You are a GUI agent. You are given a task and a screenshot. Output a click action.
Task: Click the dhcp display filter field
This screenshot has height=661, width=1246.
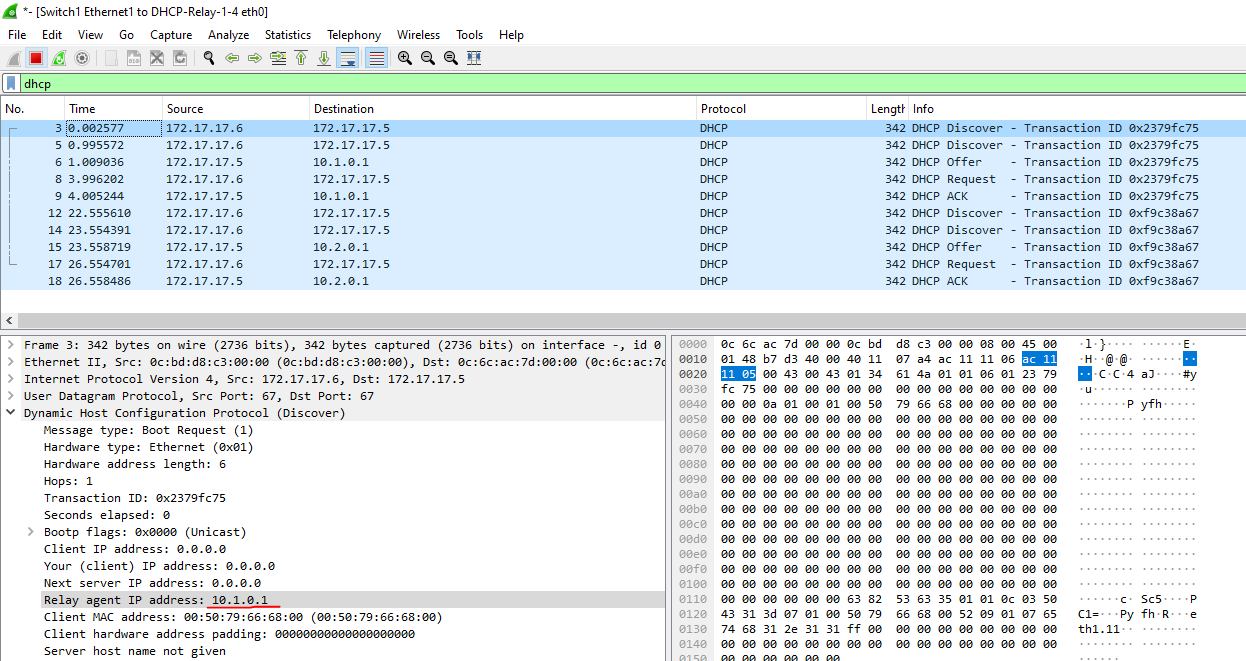tap(600, 84)
